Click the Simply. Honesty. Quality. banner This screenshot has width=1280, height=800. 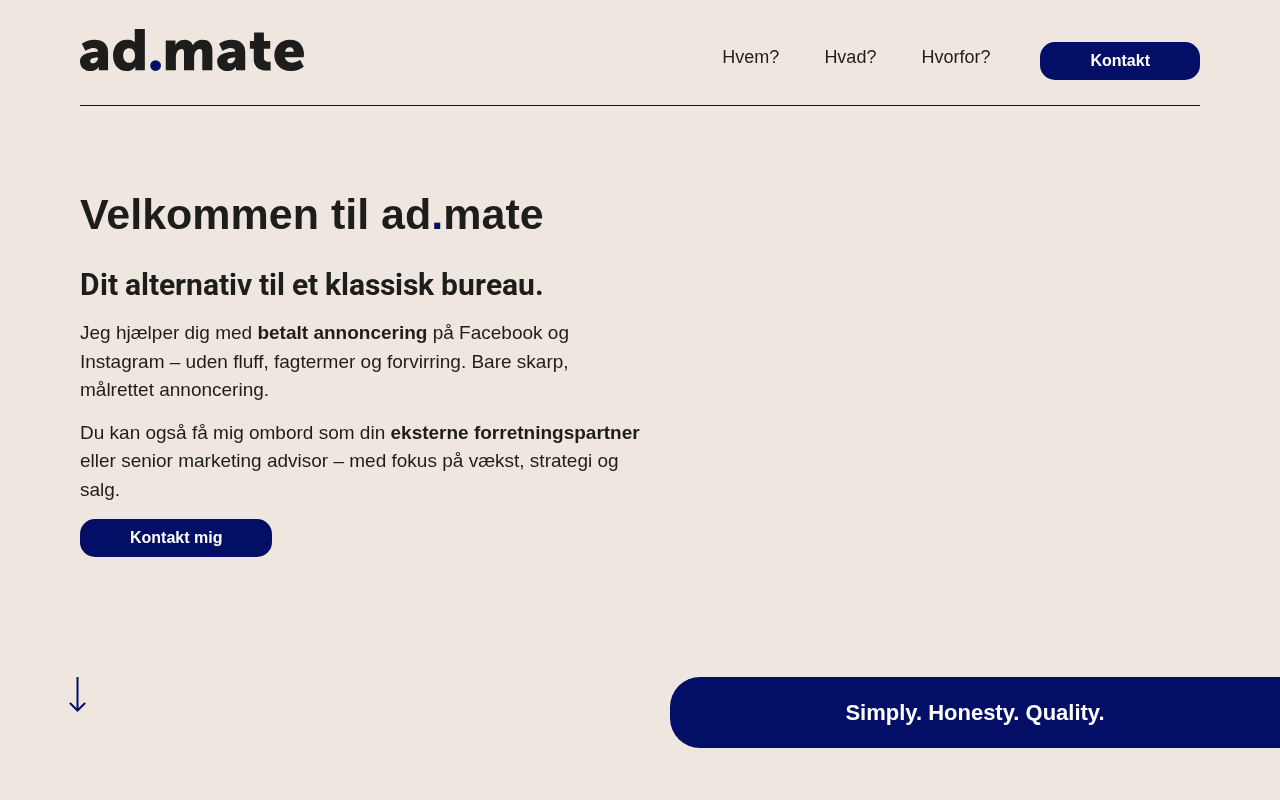(974, 712)
